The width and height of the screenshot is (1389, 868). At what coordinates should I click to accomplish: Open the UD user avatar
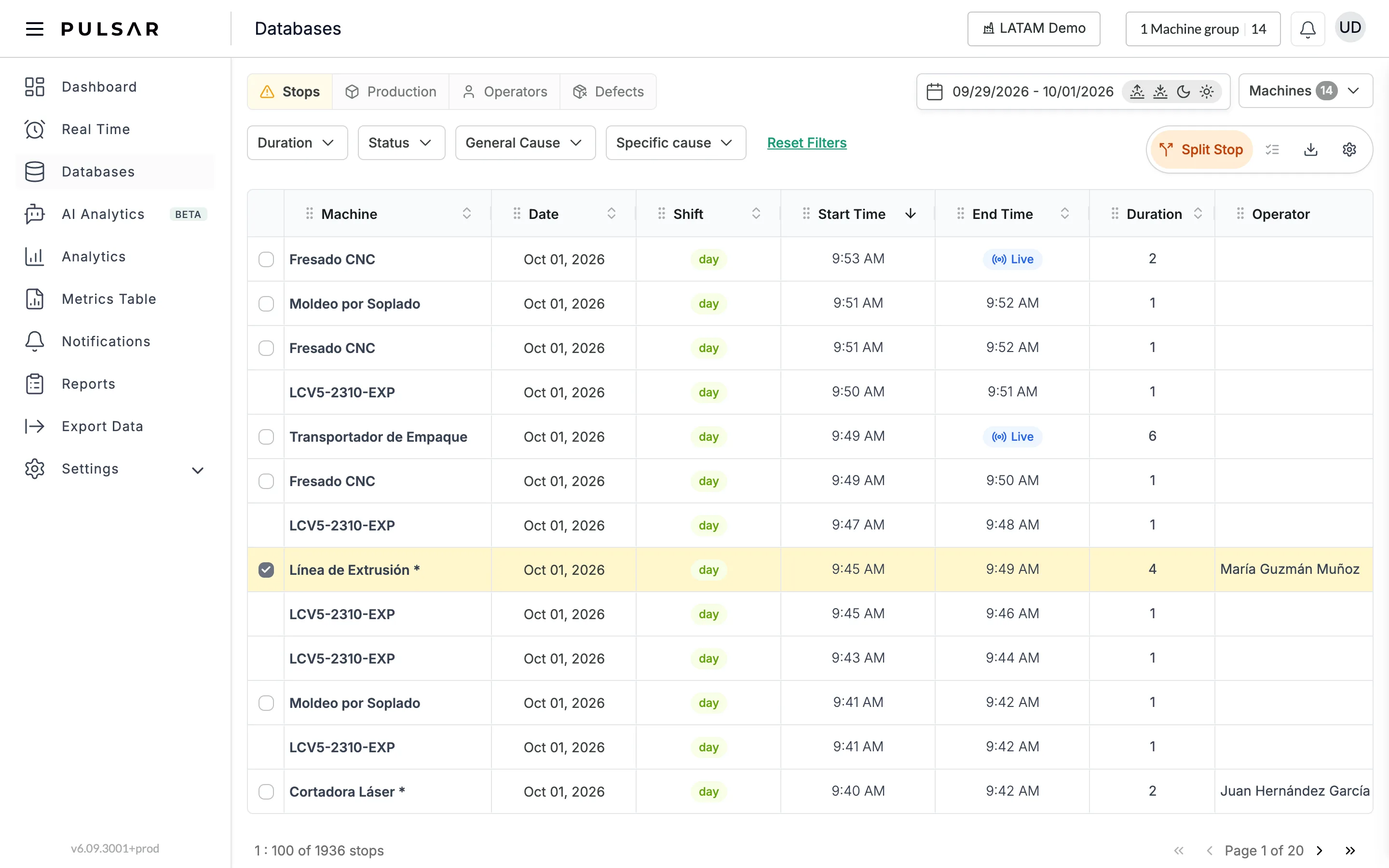click(x=1350, y=27)
